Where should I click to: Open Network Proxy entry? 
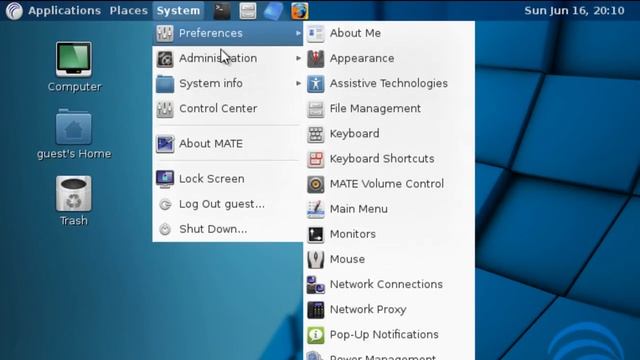389,310
